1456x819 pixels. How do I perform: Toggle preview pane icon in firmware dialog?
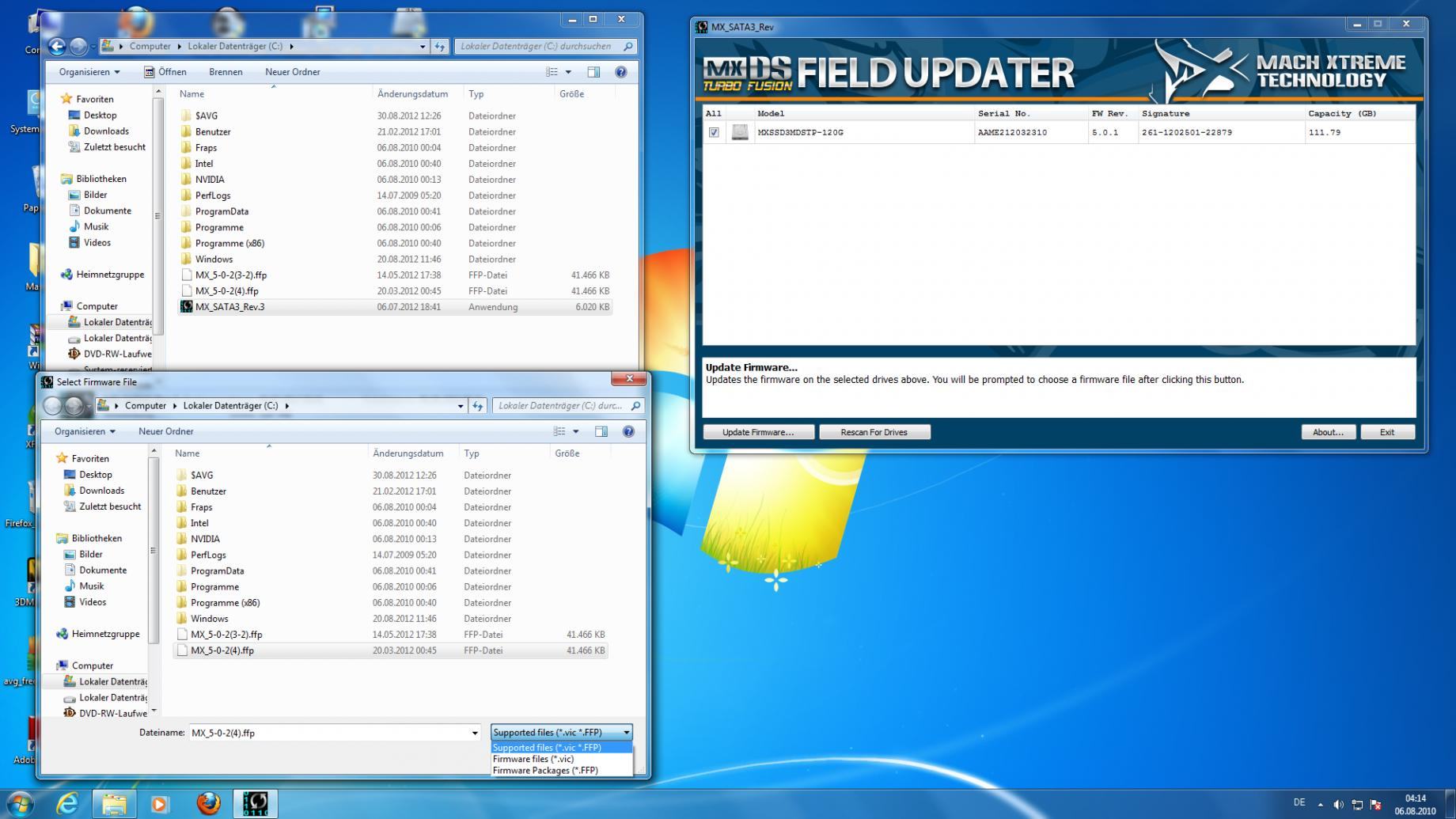point(601,431)
